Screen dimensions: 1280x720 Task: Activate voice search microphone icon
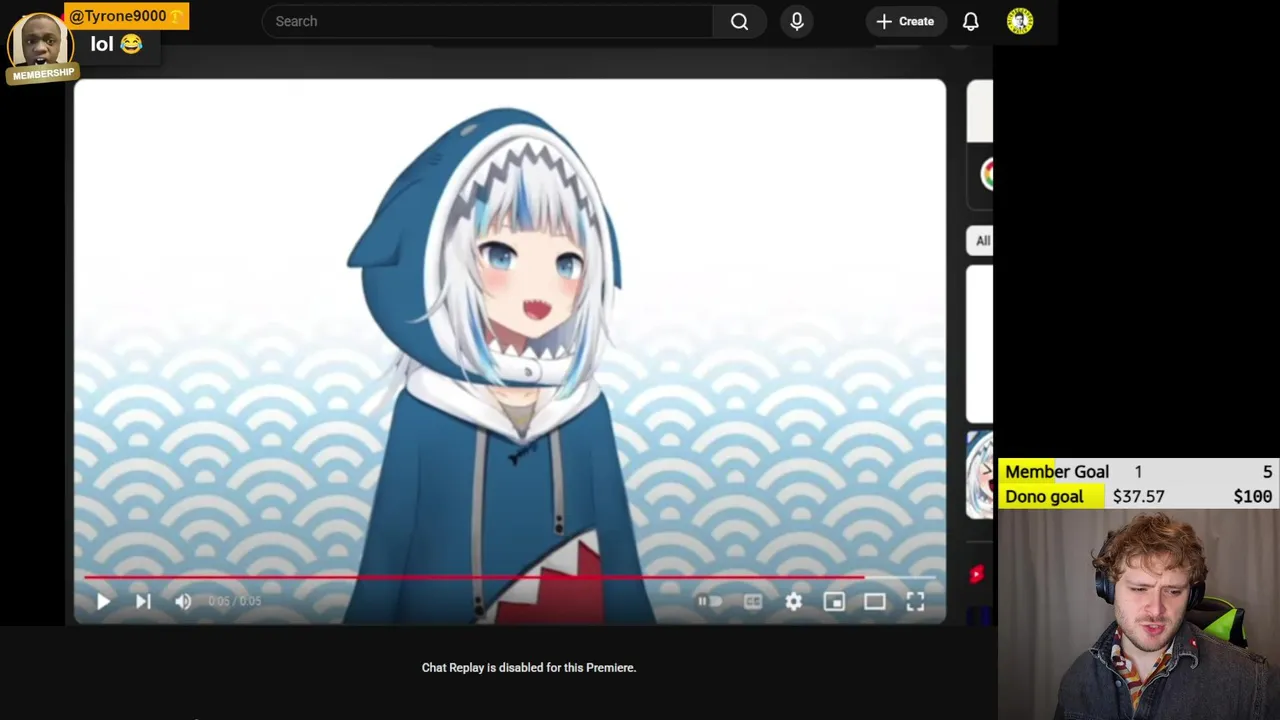click(x=797, y=21)
